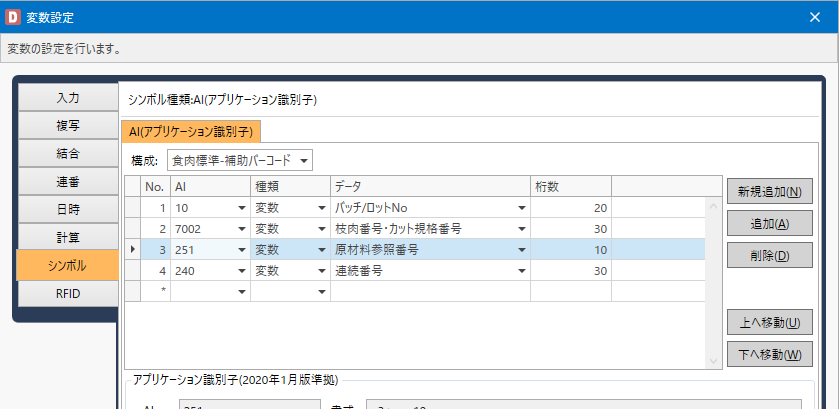Click the current row indicator arrow on row 3
Screen dimensions: 839x409
pyautogui.click(x=132, y=249)
